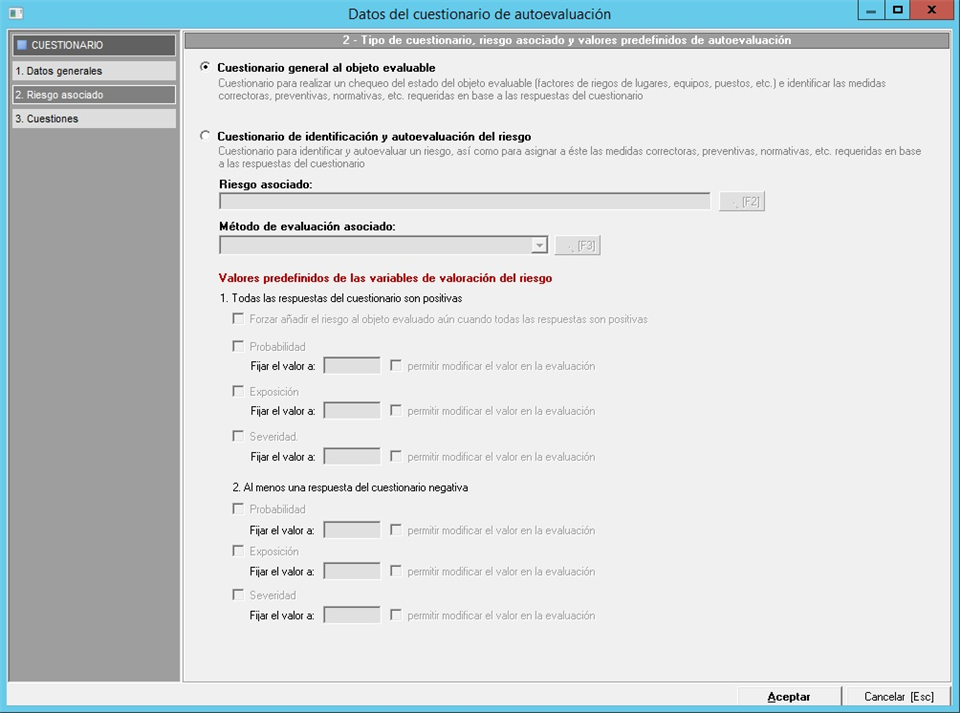The image size is (960, 713).
Task: Maximize the questionnaire window
Action: click(x=898, y=10)
